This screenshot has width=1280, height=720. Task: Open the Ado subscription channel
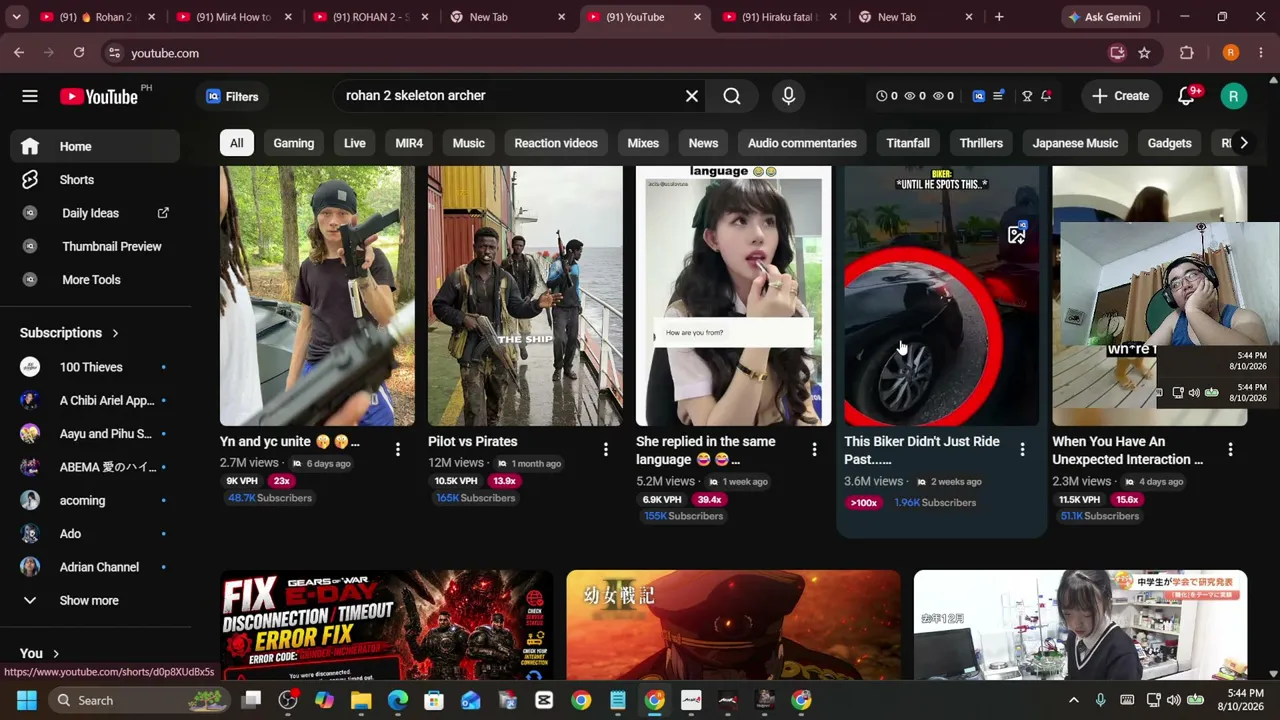[95, 534]
